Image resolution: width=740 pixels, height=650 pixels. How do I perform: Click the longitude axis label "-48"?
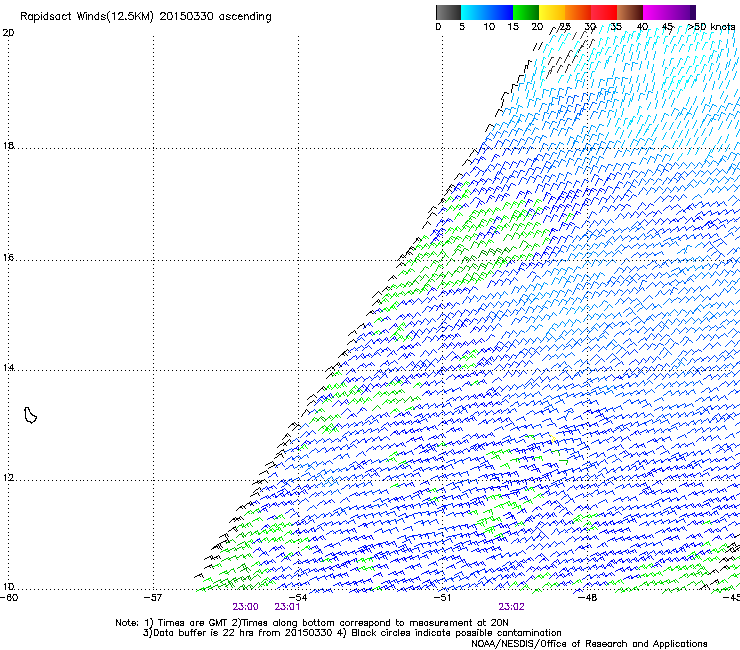pos(588,597)
